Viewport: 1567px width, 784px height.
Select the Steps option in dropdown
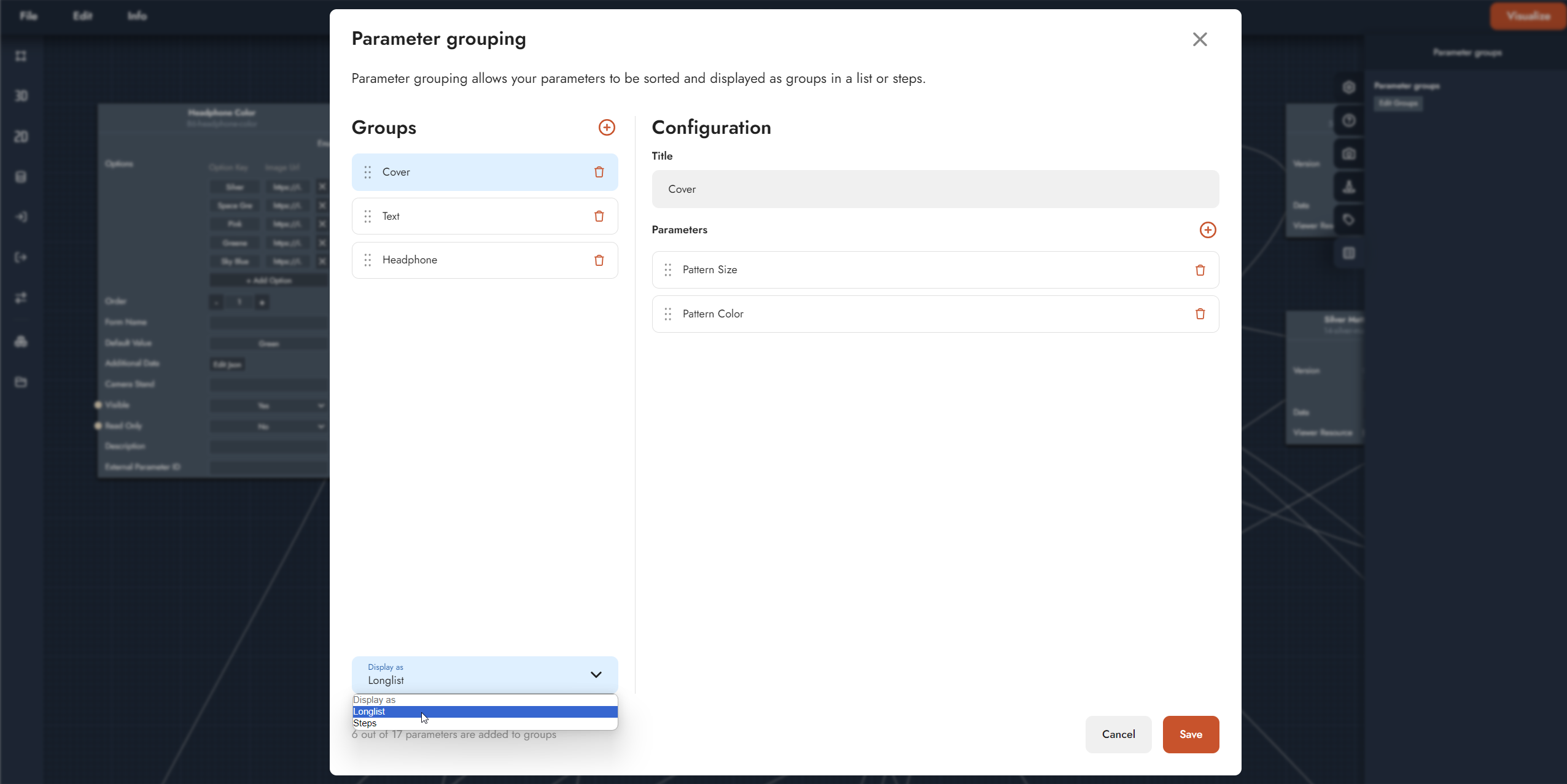[x=365, y=723]
